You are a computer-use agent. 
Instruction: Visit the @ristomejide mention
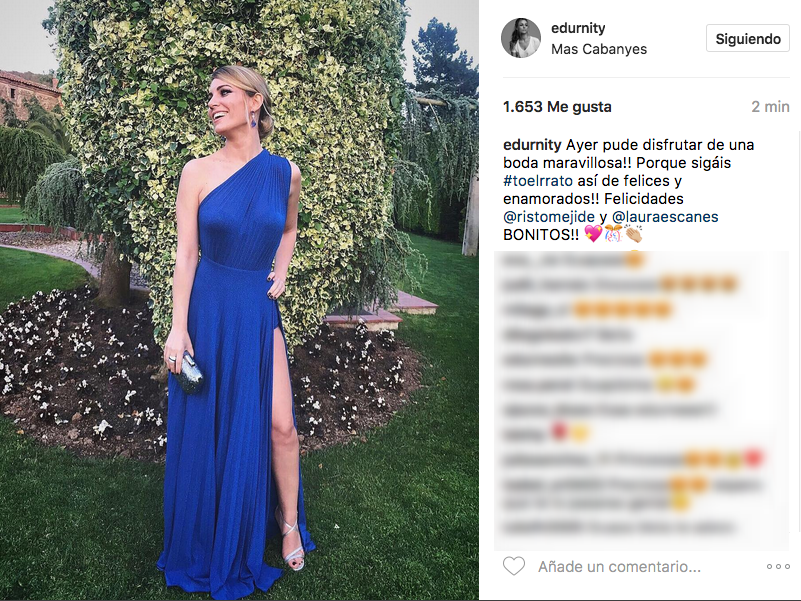click(549, 217)
